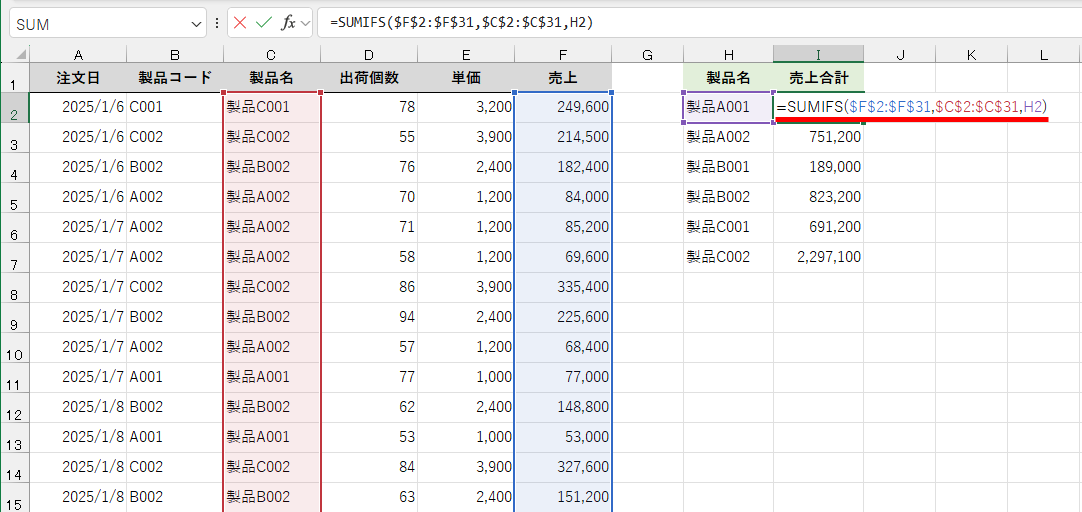The height and width of the screenshot is (512, 1082).
Task: Click the 製品コード header cell
Action: 175,78
